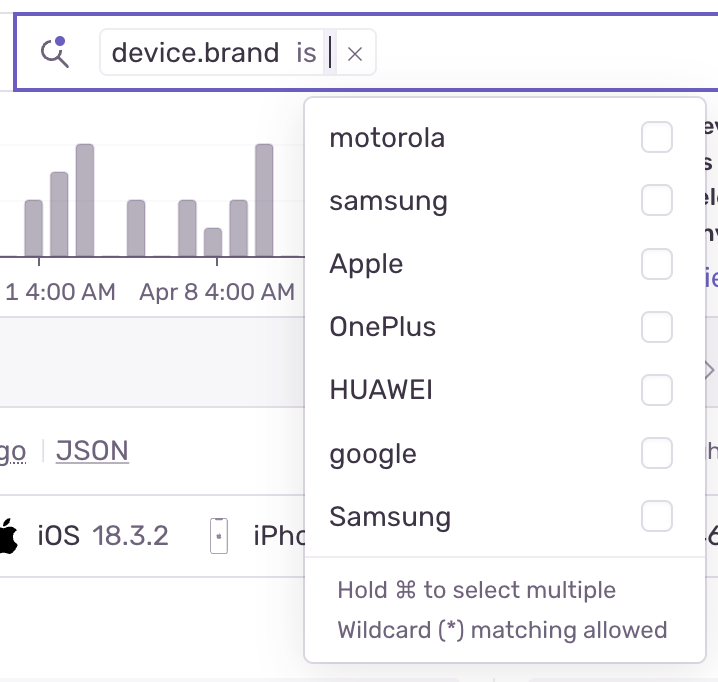This screenshot has height=682, width=718.
Task: Focus the filter value input cursor
Action: click(x=330, y=52)
